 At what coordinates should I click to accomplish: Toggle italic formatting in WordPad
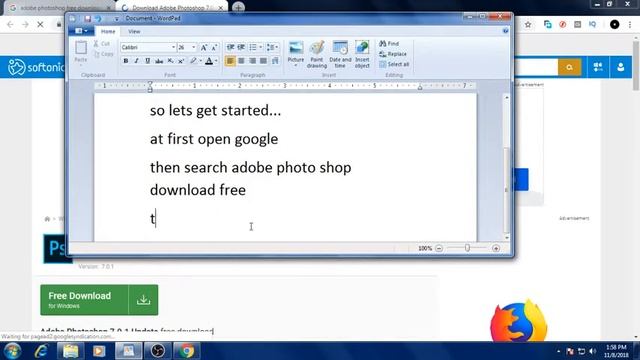pyautogui.click(x=136, y=61)
